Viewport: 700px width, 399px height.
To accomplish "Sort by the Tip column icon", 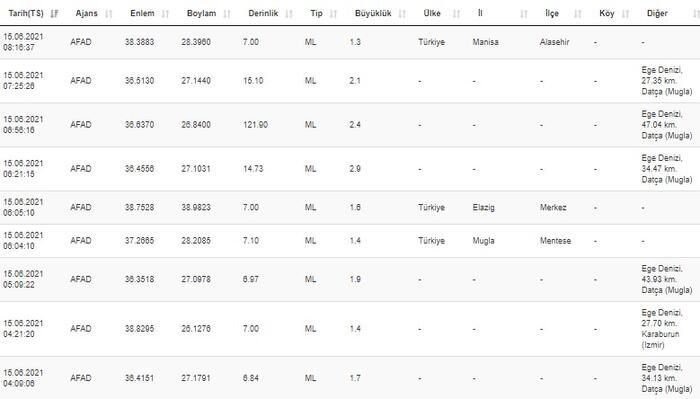I will (x=333, y=14).
